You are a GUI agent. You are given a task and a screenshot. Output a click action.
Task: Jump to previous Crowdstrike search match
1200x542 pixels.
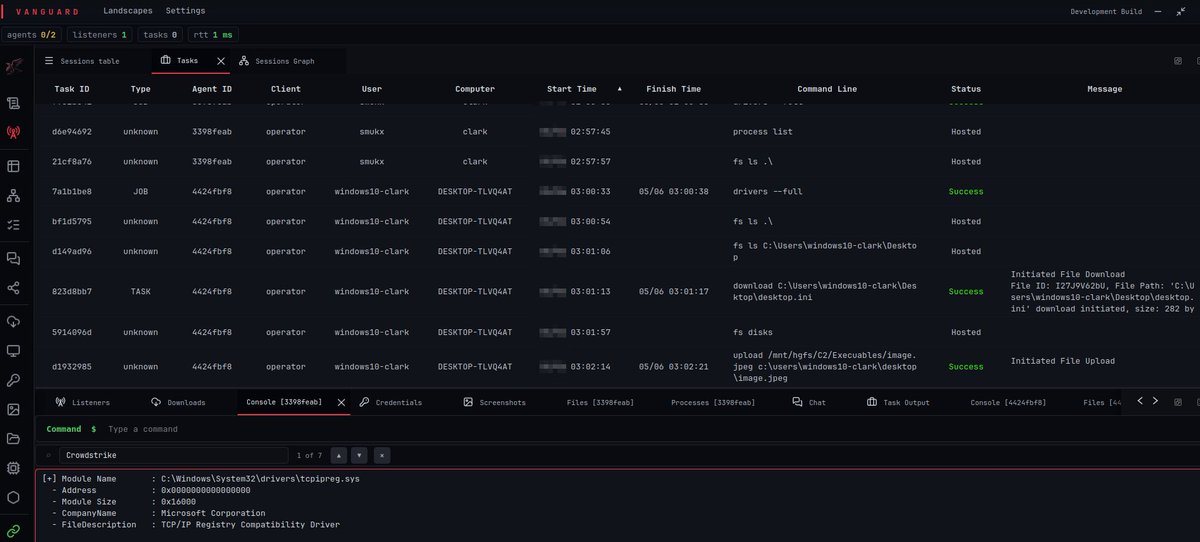(337, 455)
